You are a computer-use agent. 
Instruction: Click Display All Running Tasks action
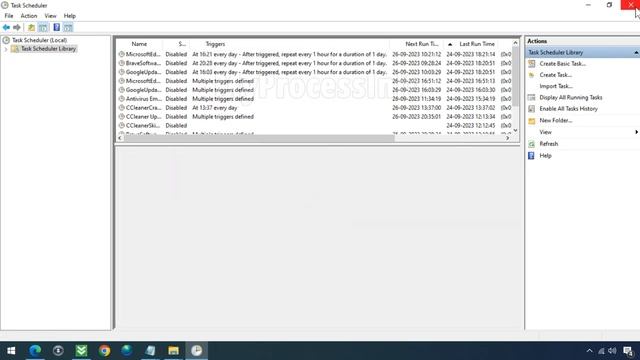point(571,97)
